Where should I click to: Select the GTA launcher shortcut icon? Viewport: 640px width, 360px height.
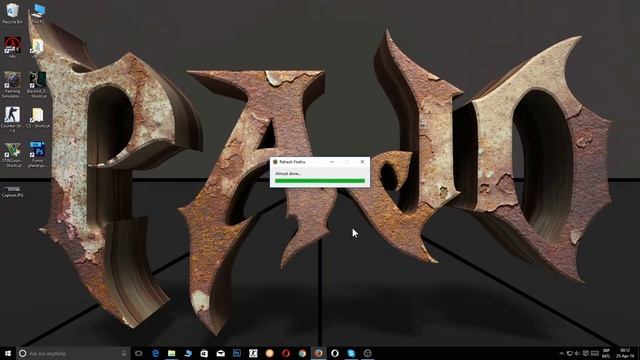[12, 155]
